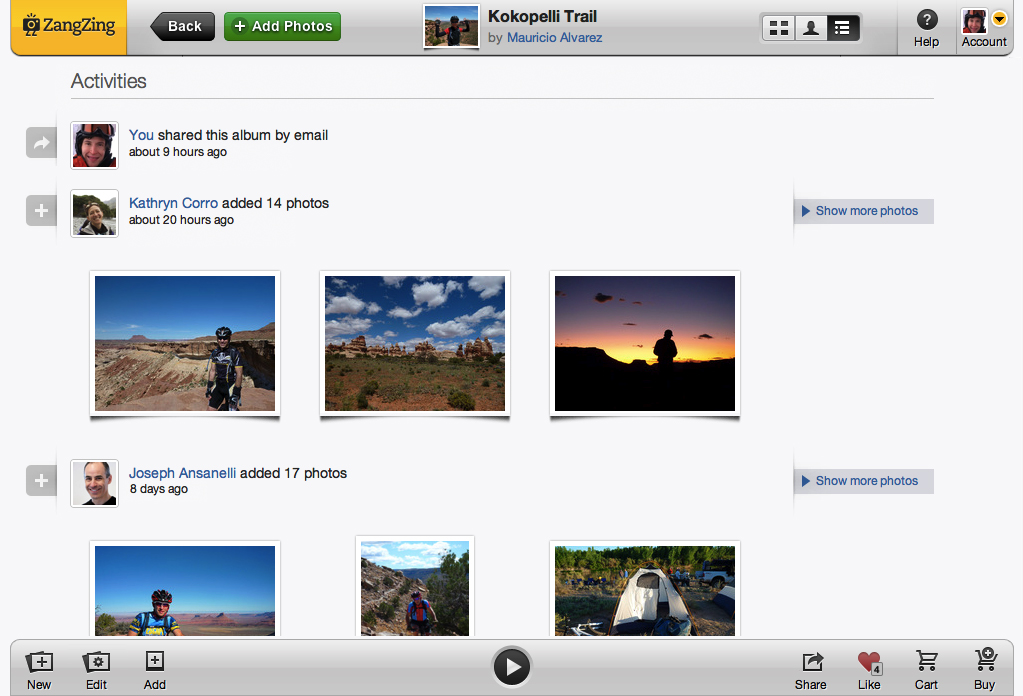Open your profile avatar in the shared activity
This screenshot has width=1023, height=696.
pyautogui.click(x=95, y=145)
